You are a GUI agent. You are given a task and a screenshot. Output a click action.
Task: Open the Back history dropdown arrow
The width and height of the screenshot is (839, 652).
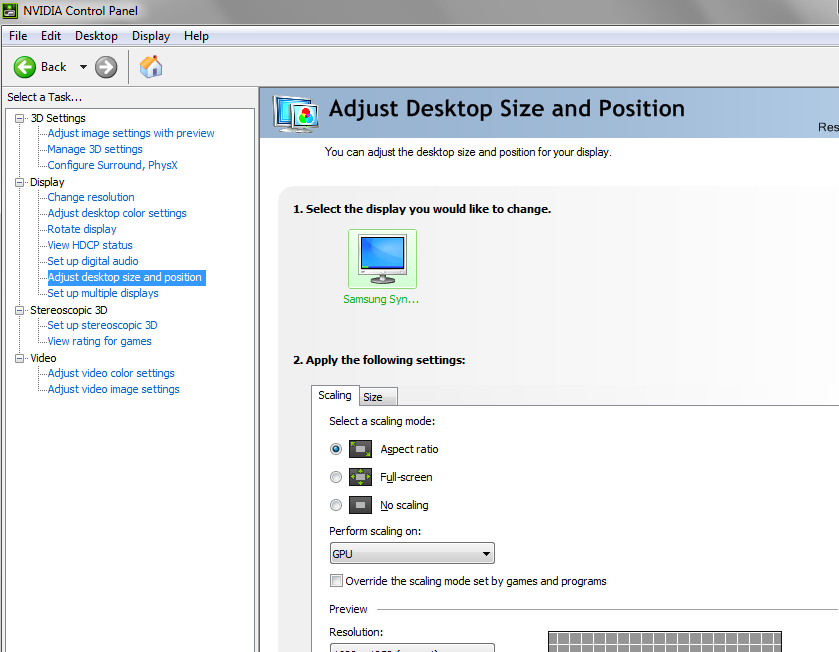point(83,67)
